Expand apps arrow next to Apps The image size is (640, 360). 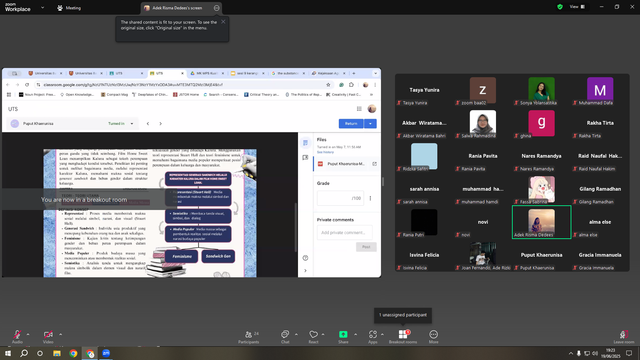(382, 334)
